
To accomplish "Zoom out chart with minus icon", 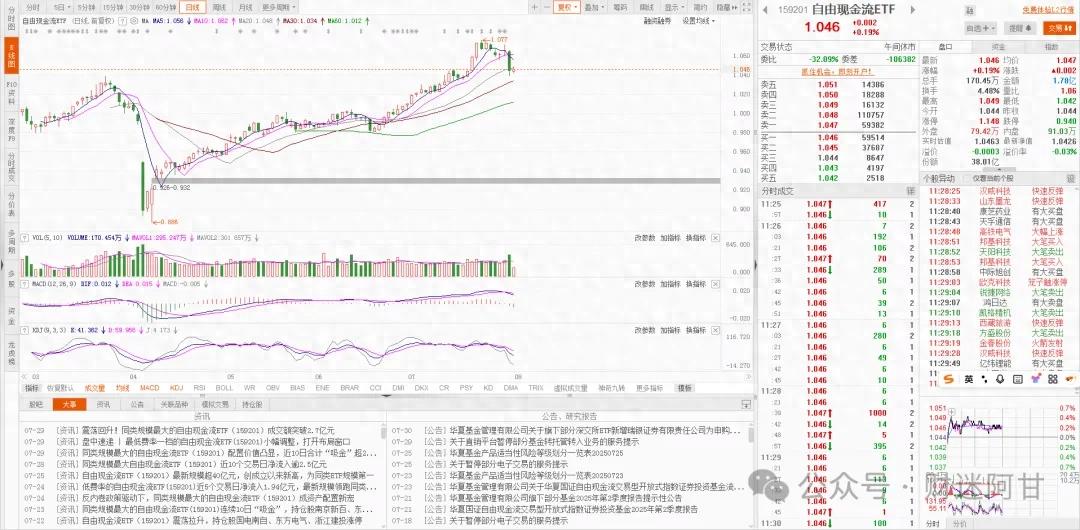I will pyautogui.click(x=546, y=7).
